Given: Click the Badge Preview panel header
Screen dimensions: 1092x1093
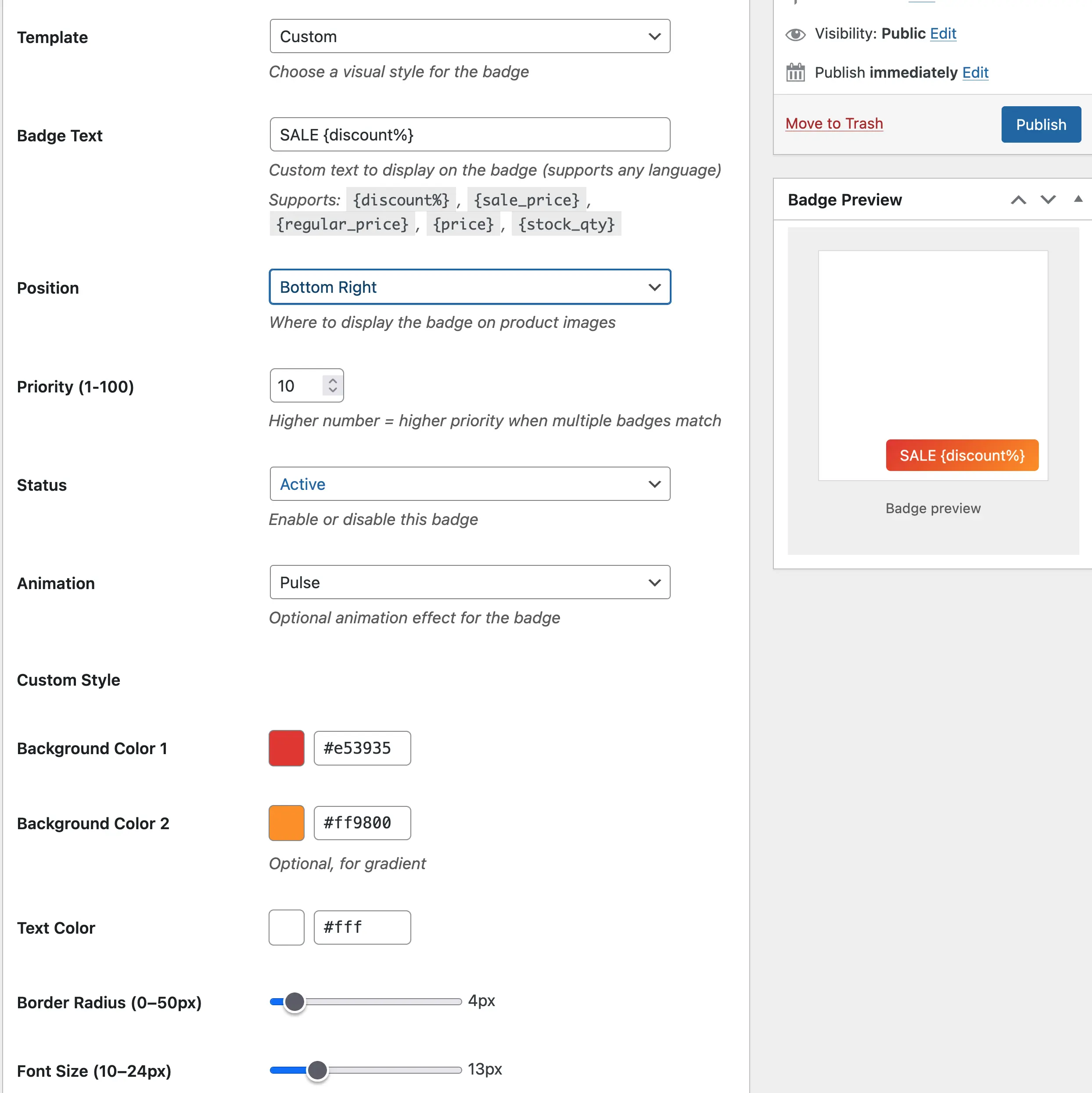Looking at the screenshot, I should [845, 199].
